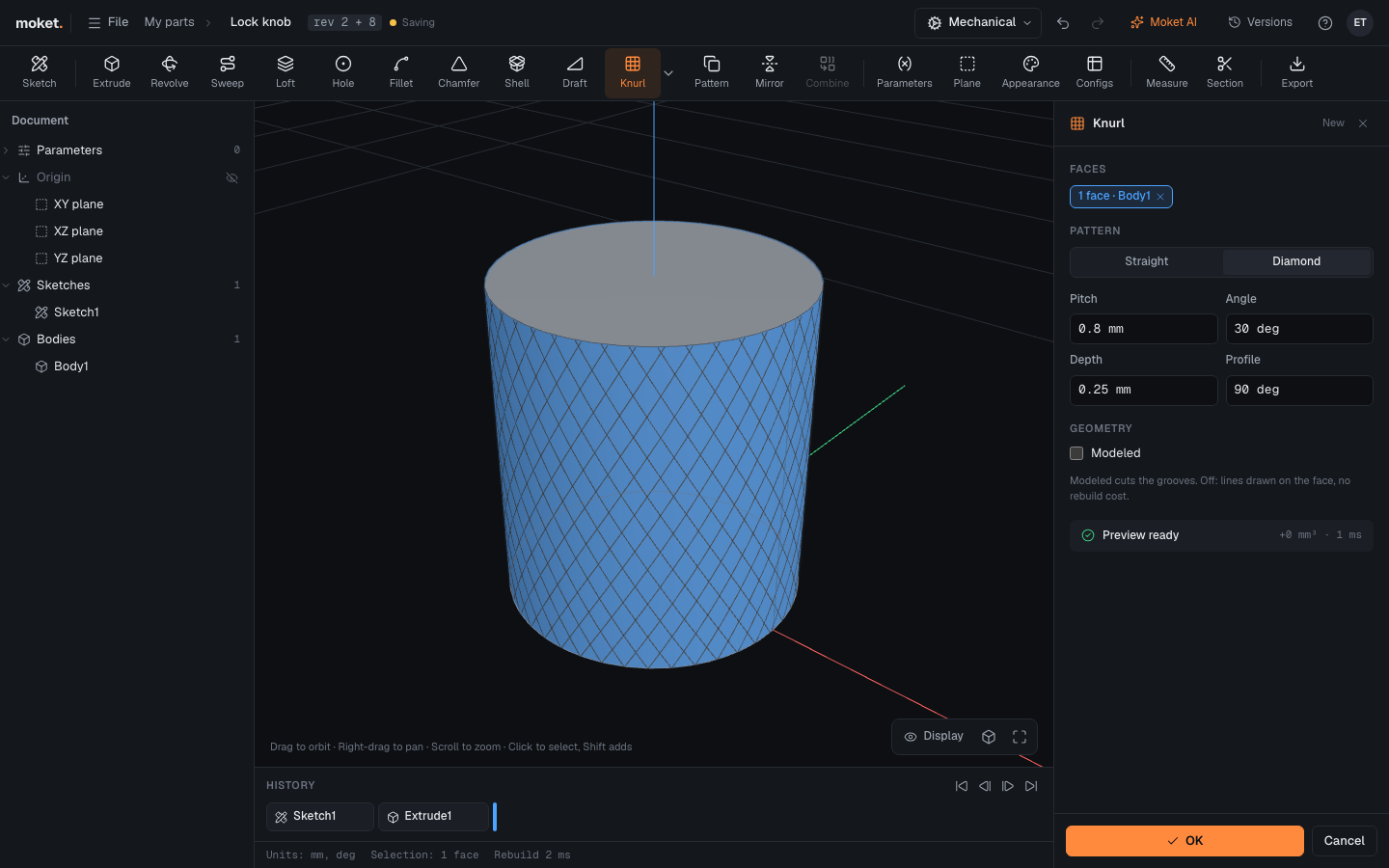Confirm the knurl with OK
The width and height of the screenshot is (1389, 868).
pos(1185,841)
